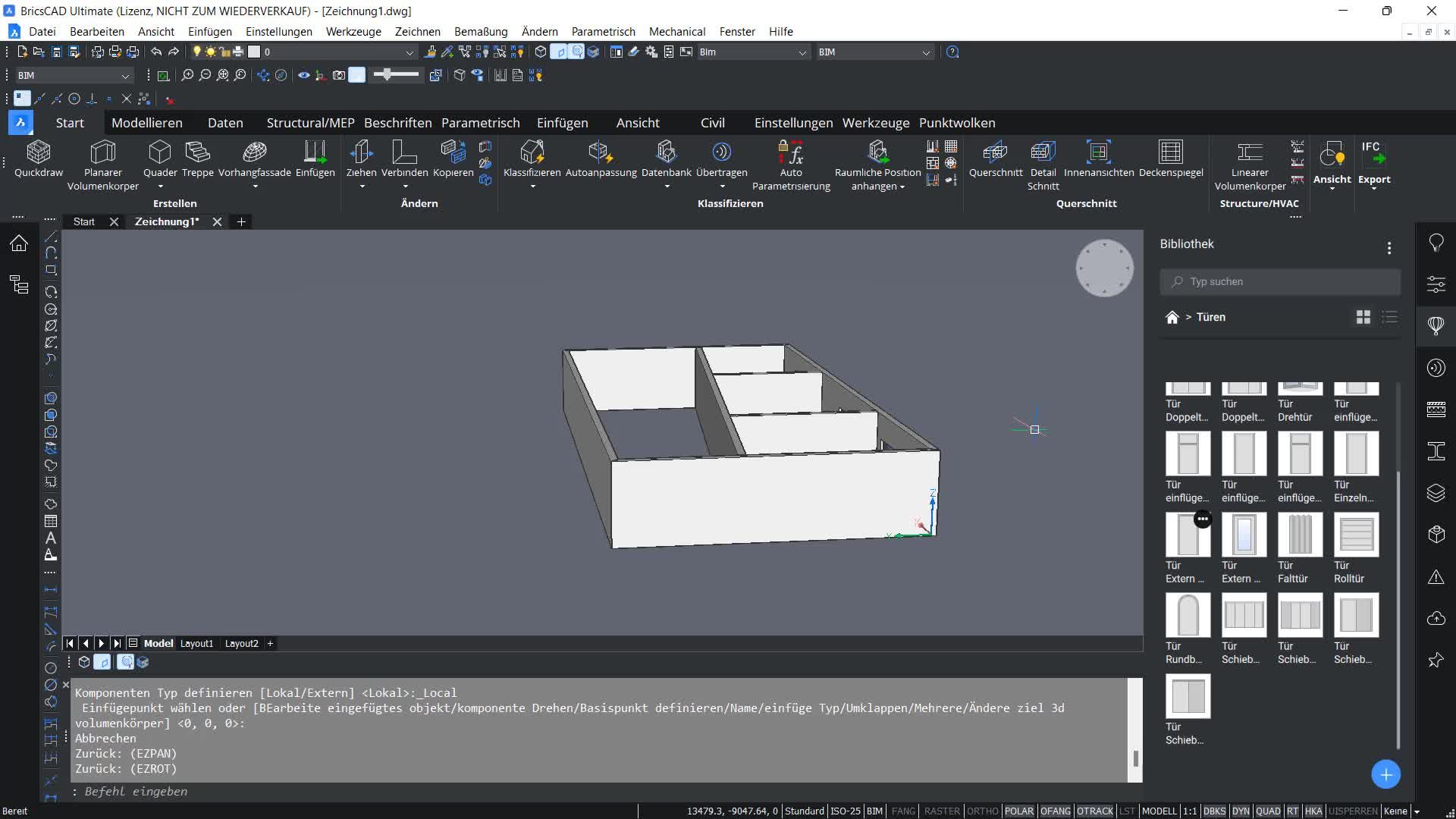Switch to Modellieren ribbon tab
This screenshot has height=819, width=1456.
(x=147, y=123)
